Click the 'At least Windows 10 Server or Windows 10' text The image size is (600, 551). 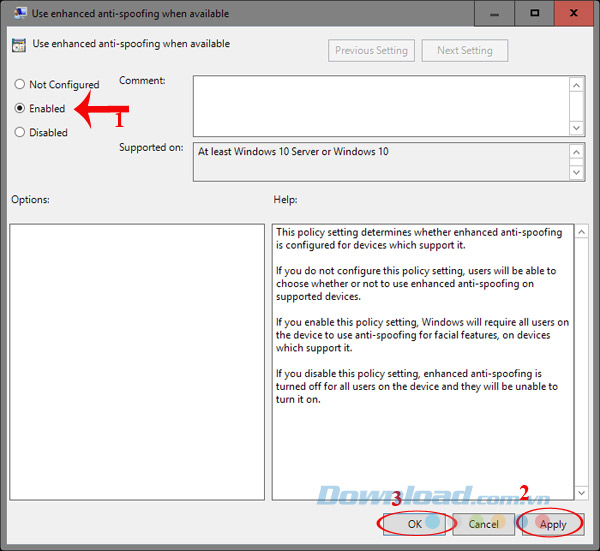click(x=293, y=152)
